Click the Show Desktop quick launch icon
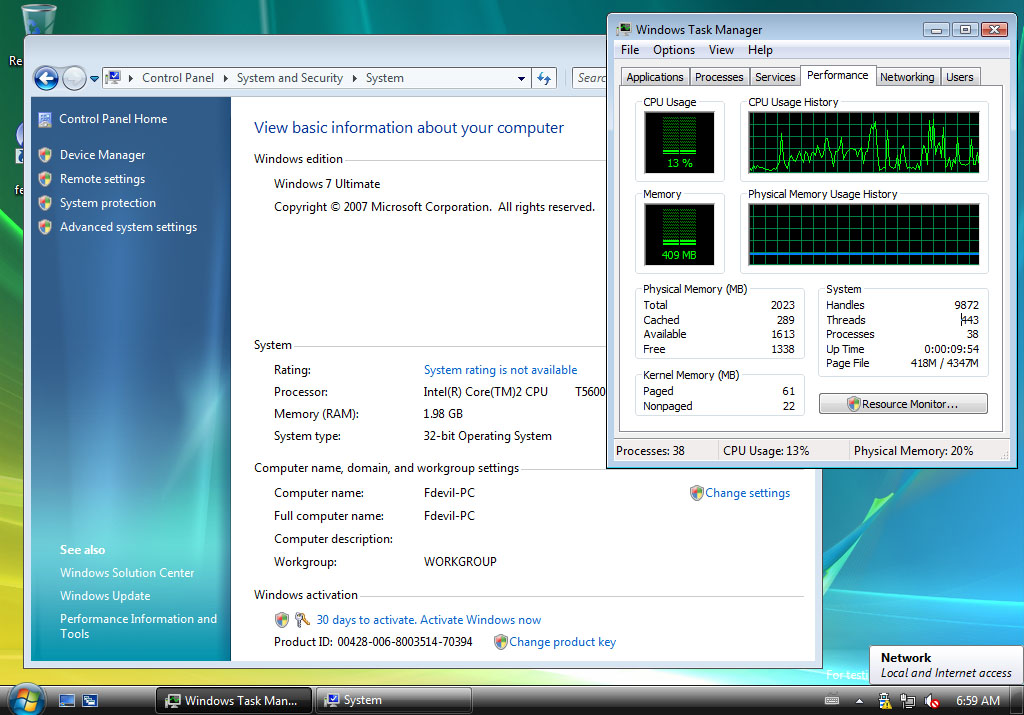 [67, 701]
